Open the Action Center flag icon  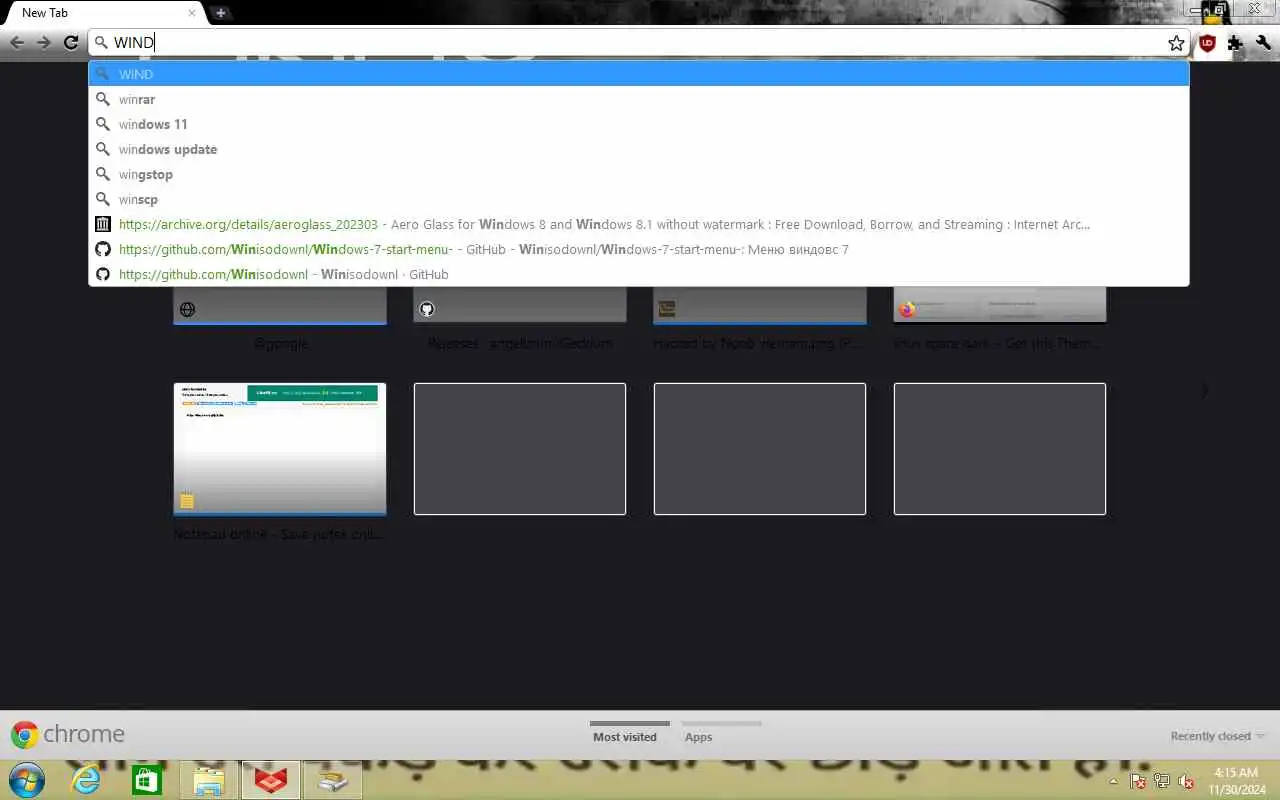tap(1138, 781)
